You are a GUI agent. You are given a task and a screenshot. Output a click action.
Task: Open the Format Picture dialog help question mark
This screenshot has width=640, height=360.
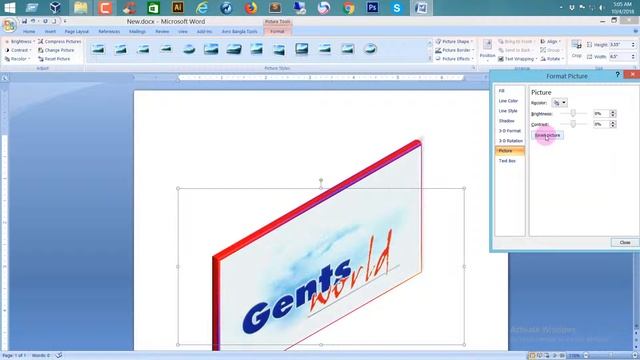(x=618, y=75)
